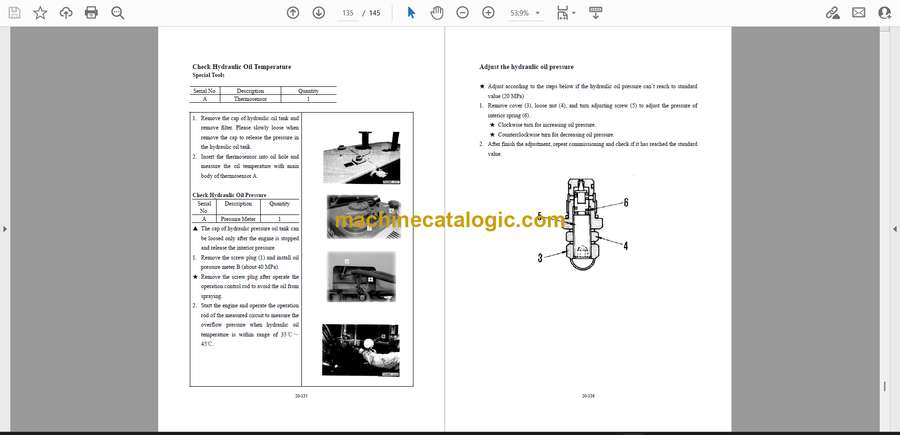Open the search magnifier tool
This screenshot has height=435, width=900.
point(118,13)
